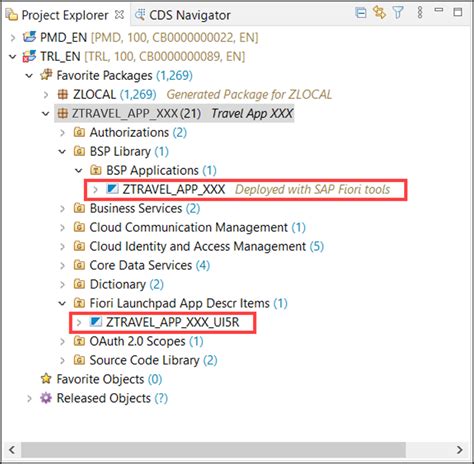Screen dimensions: 474x464
Task: Click Dictionary folder icon
Action: click(x=79, y=284)
